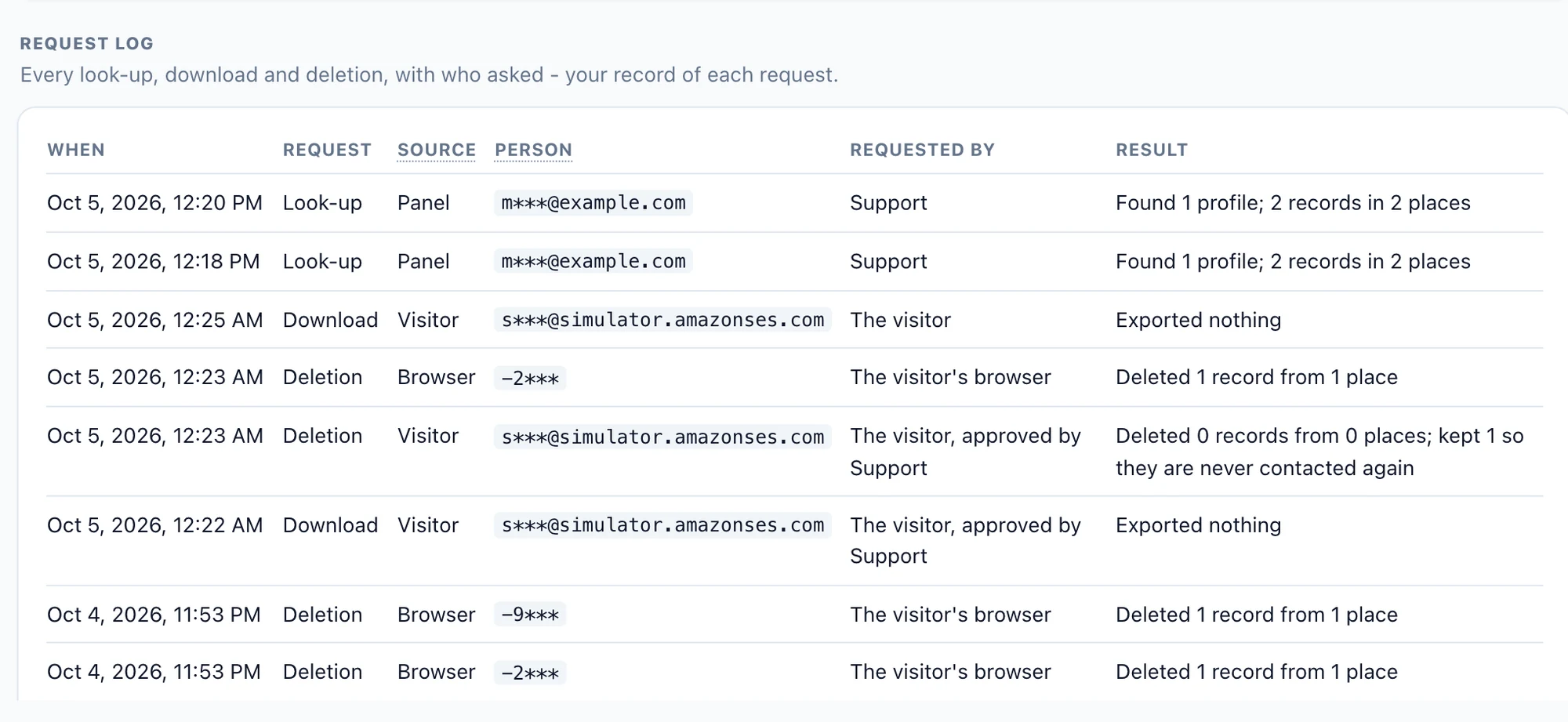Click the email in the 12:22 AM Download row
1568x722 pixels.
coord(662,525)
